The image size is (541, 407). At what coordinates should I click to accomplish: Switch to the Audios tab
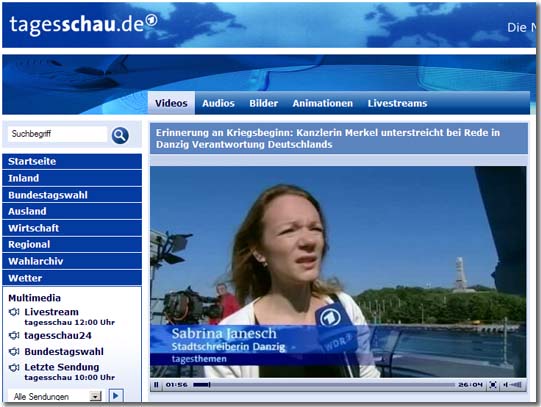[x=218, y=103]
